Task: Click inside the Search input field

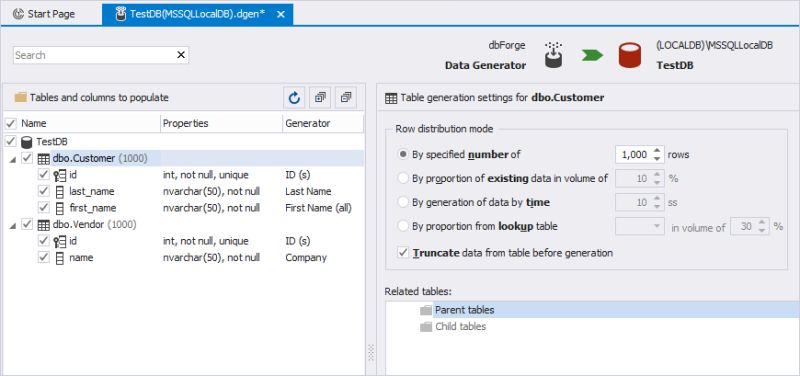Action: [x=95, y=55]
